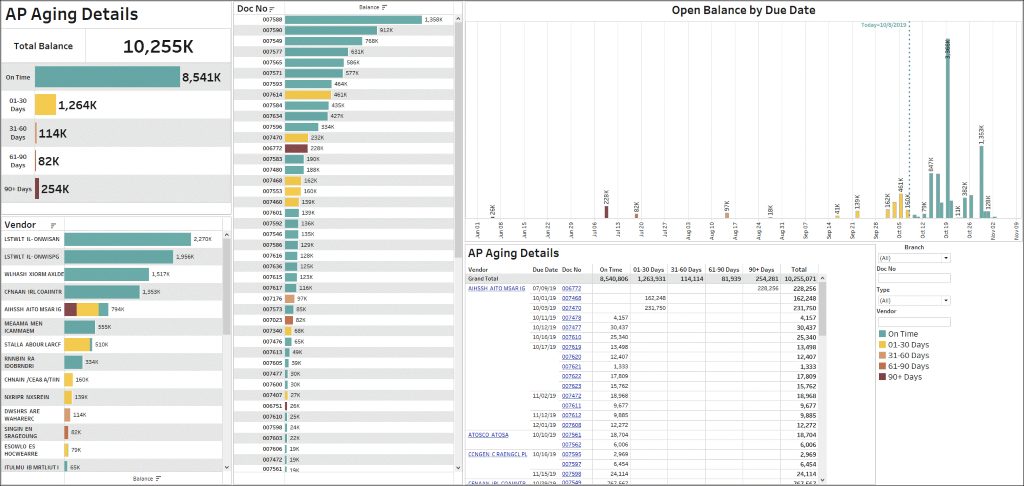Click vendor list scrollbar down arrow
Viewport: 1024px width, 486px height.
(227, 468)
